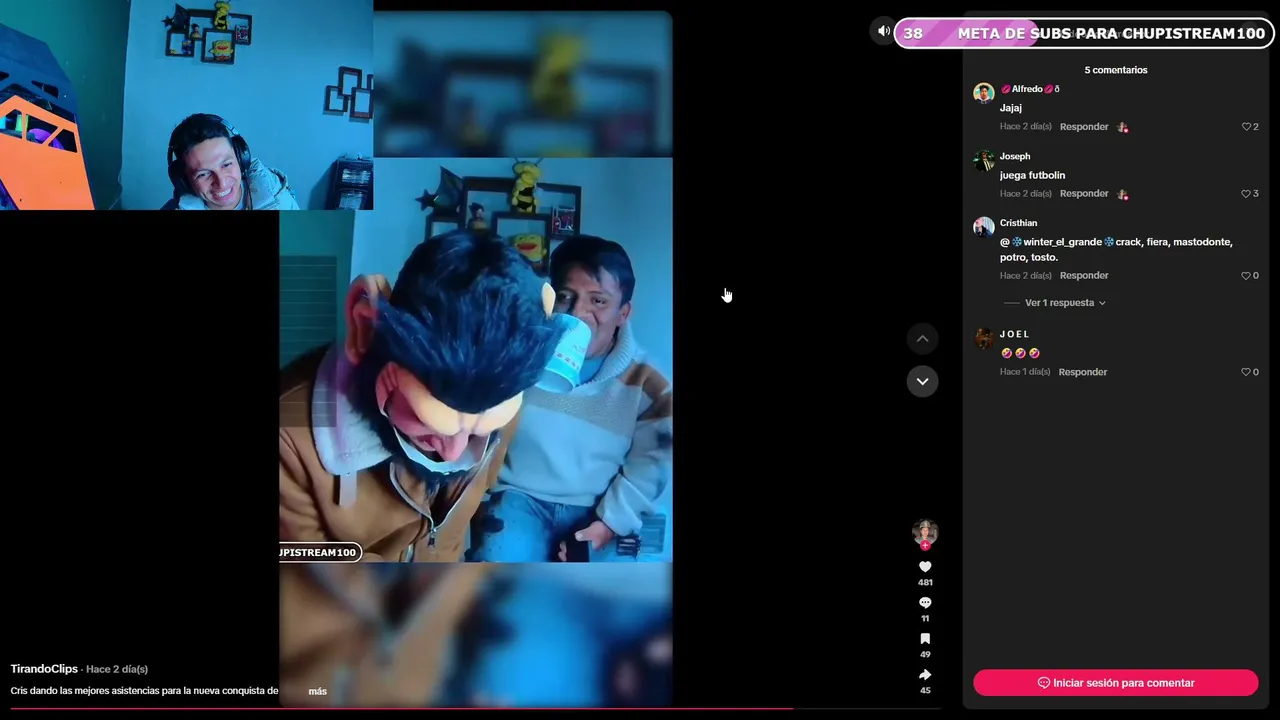Reply to JOEL's comment via Responder

1083,372
